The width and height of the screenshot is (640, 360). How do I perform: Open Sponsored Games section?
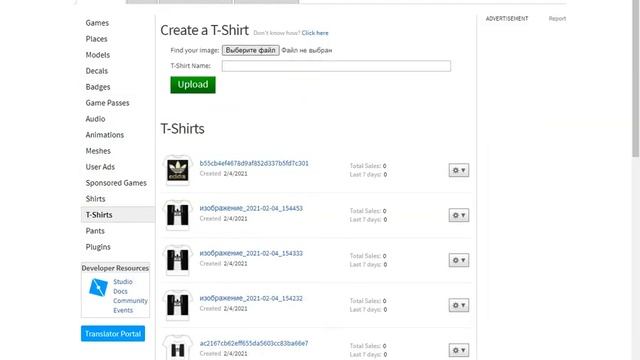(116, 183)
